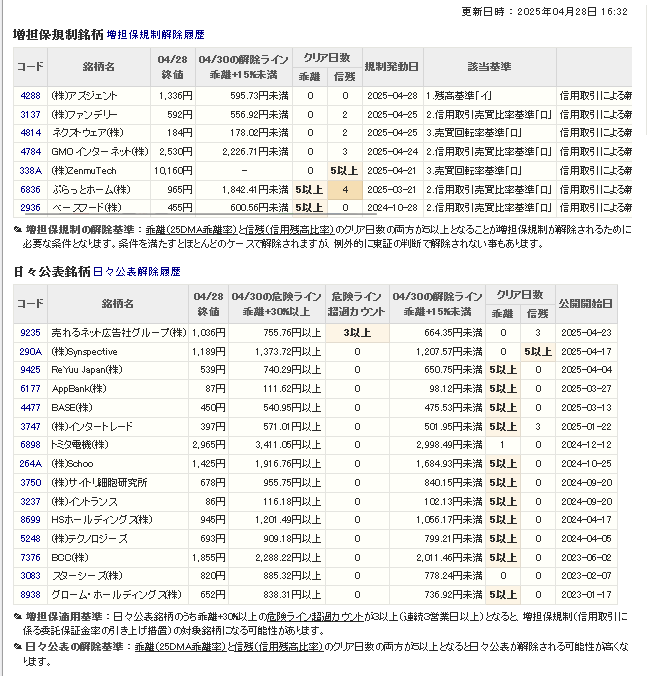Click 公開開始日 column header
The height and width of the screenshot is (676, 647).
pyautogui.click(x=586, y=304)
